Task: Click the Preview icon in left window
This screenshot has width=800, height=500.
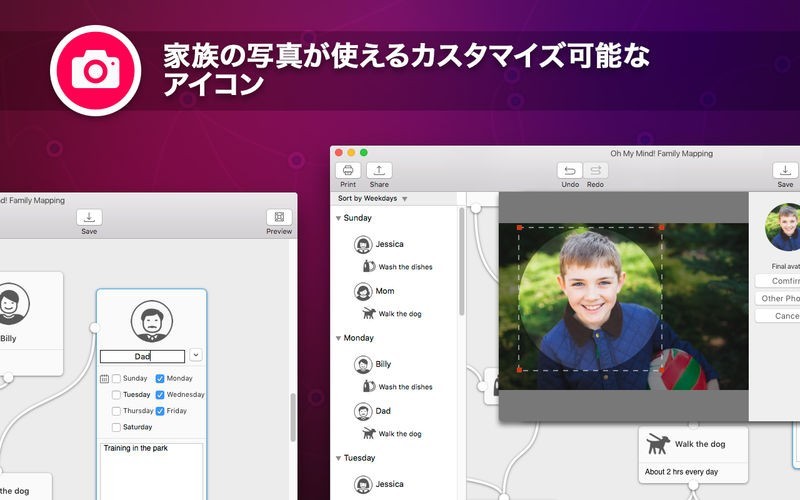Action: click(279, 217)
